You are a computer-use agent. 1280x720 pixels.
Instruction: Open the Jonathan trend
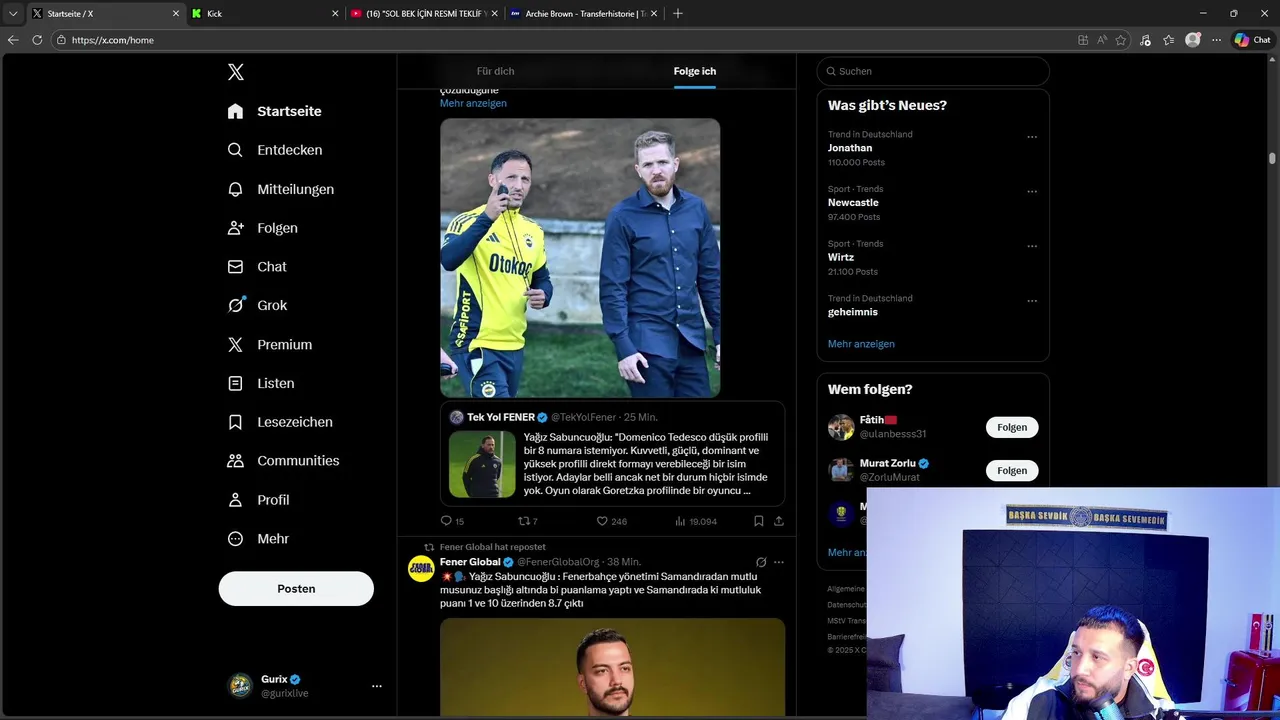[x=850, y=148]
